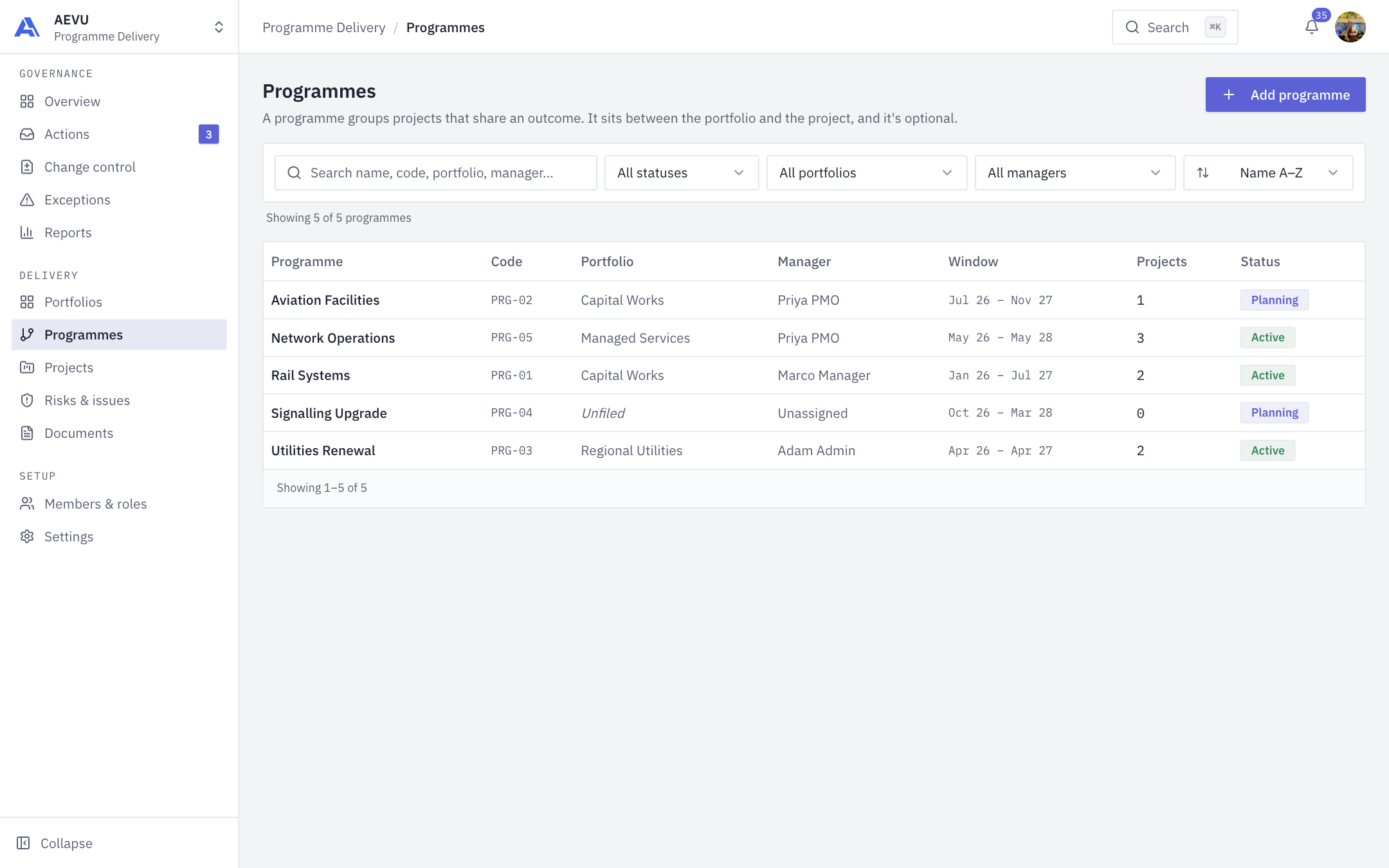This screenshot has height=868, width=1389.
Task: Select the Rail Systems programme name
Action: pyautogui.click(x=311, y=375)
